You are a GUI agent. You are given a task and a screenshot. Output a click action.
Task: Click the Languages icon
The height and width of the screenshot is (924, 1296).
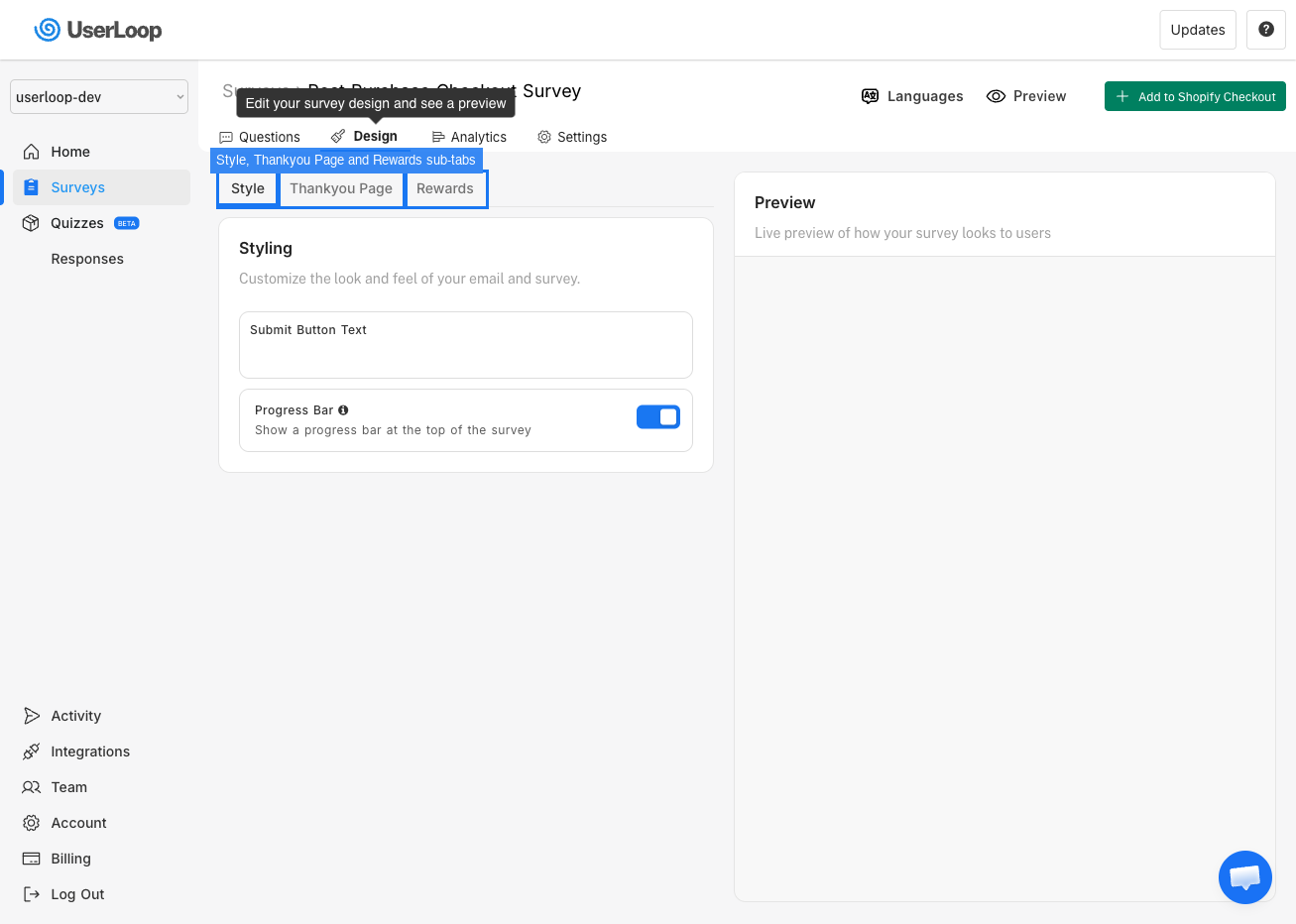(x=870, y=96)
